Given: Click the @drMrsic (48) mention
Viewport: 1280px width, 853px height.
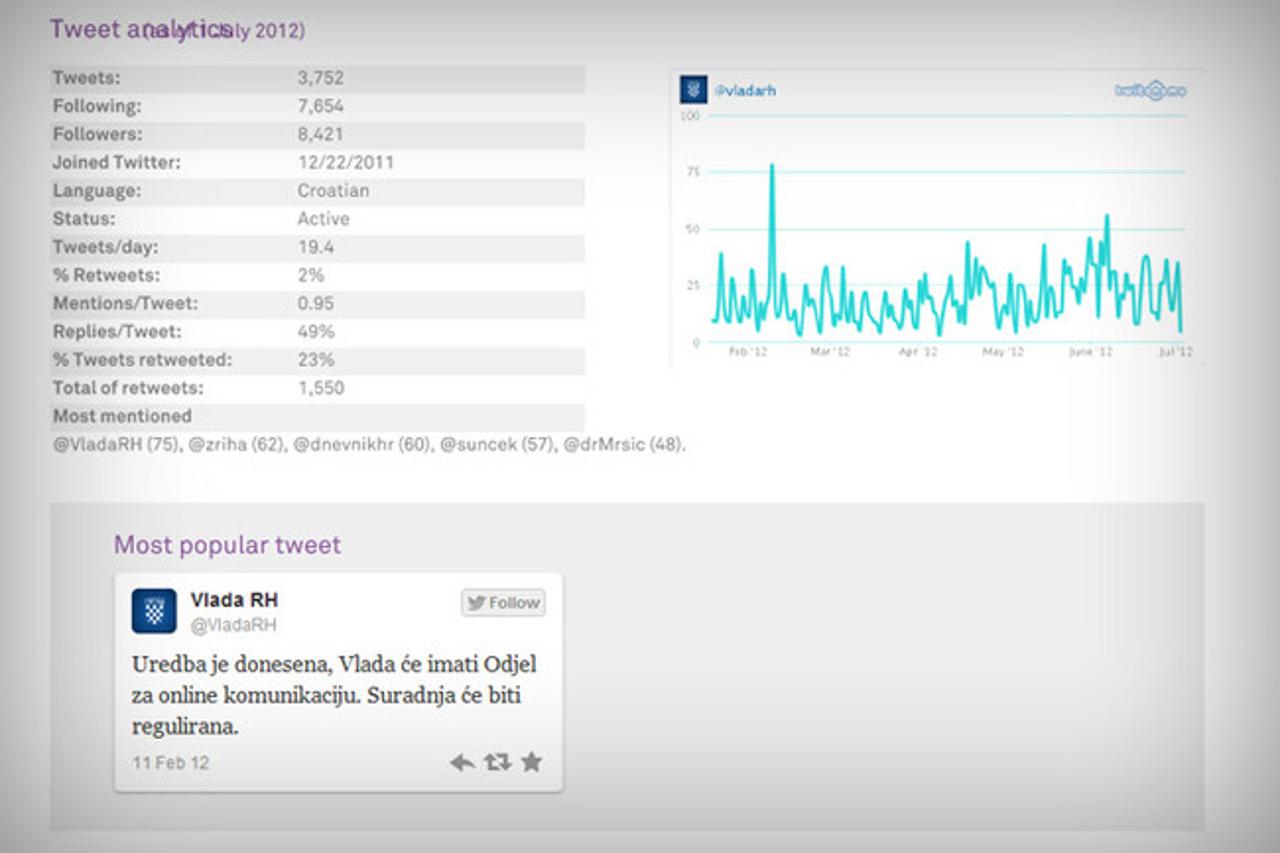Looking at the screenshot, I should pyautogui.click(x=624, y=445).
